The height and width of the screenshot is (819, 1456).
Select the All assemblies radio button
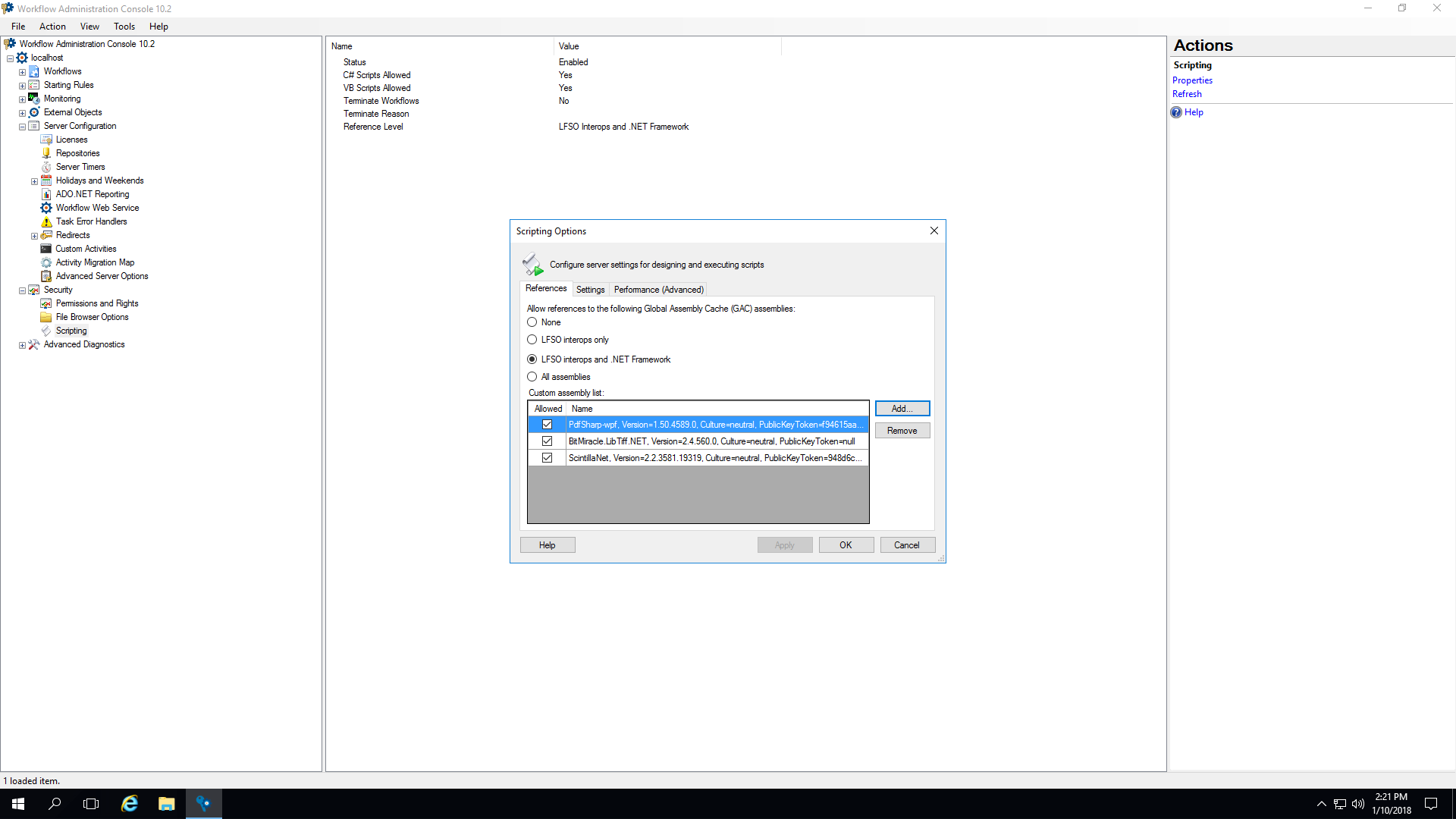point(532,377)
